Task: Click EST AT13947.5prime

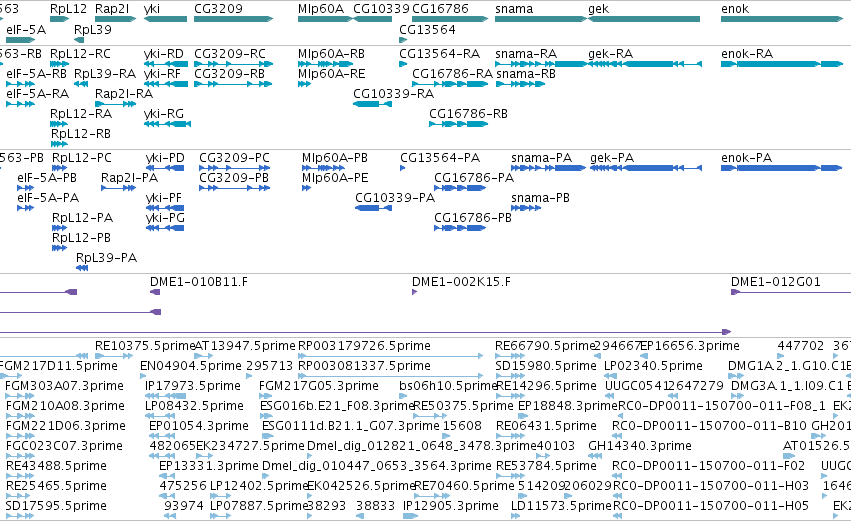Action: (204, 357)
